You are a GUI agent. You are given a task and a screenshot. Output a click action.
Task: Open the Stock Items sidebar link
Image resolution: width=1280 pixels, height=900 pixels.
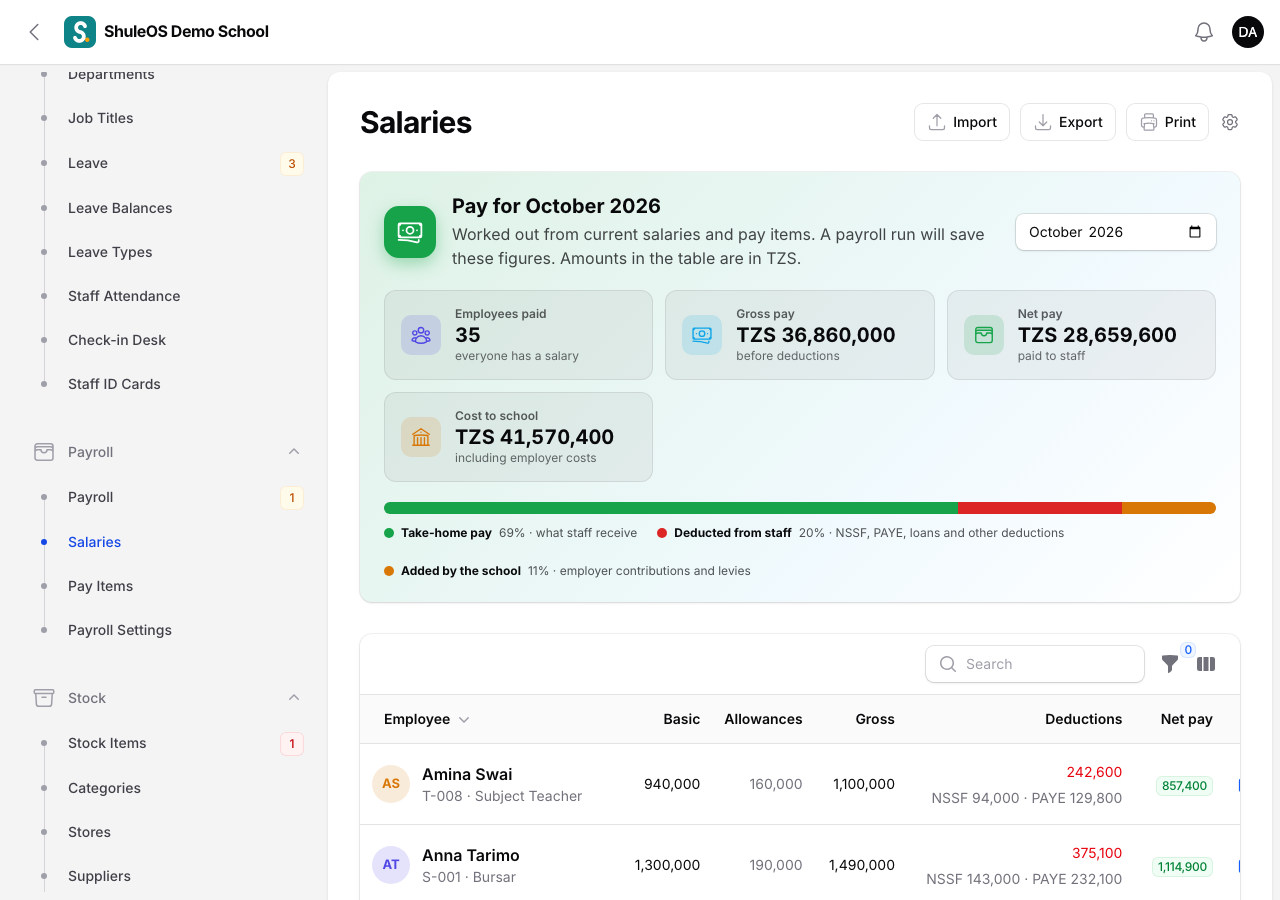tap(107, 743)
